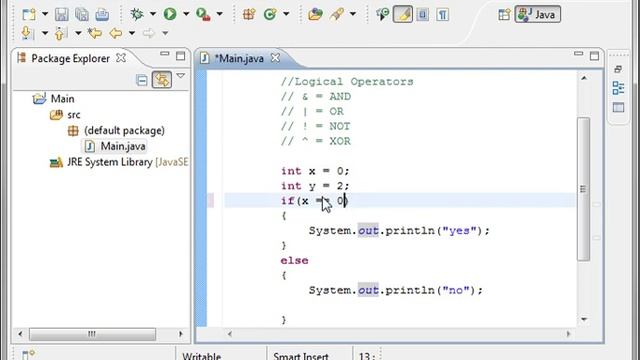This screenshot has height=360, width=640.
Task: Click the 'else' keyword in code
Action: click(294, 260)
